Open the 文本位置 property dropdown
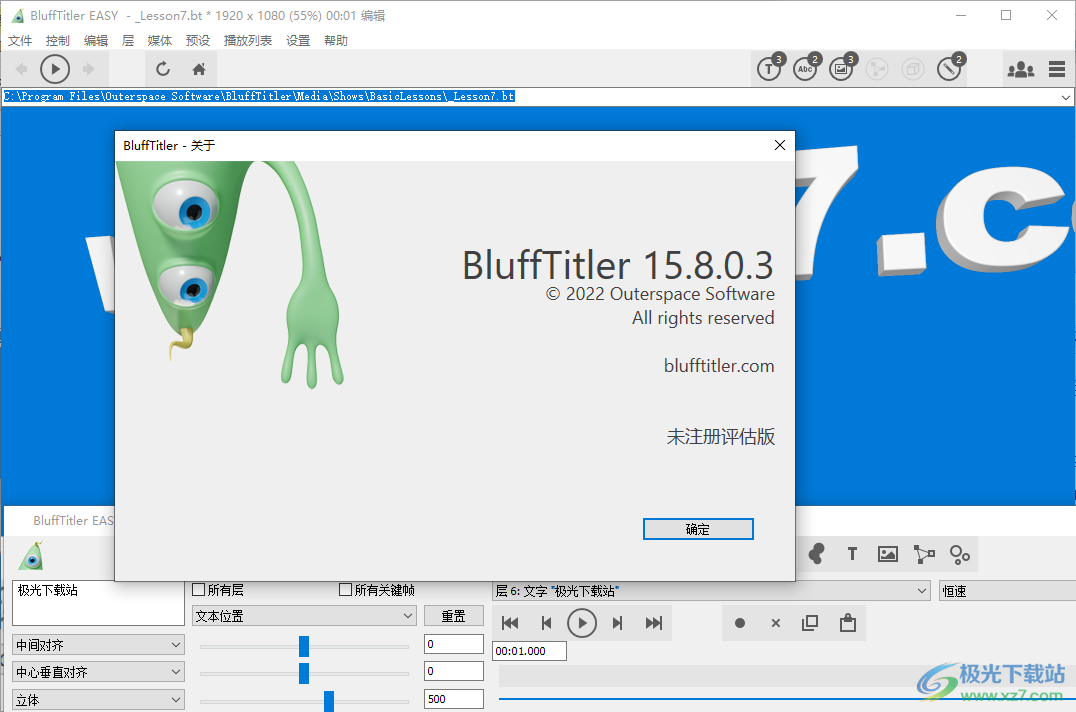Viewport: 1076px width, 712px height. 304,616
